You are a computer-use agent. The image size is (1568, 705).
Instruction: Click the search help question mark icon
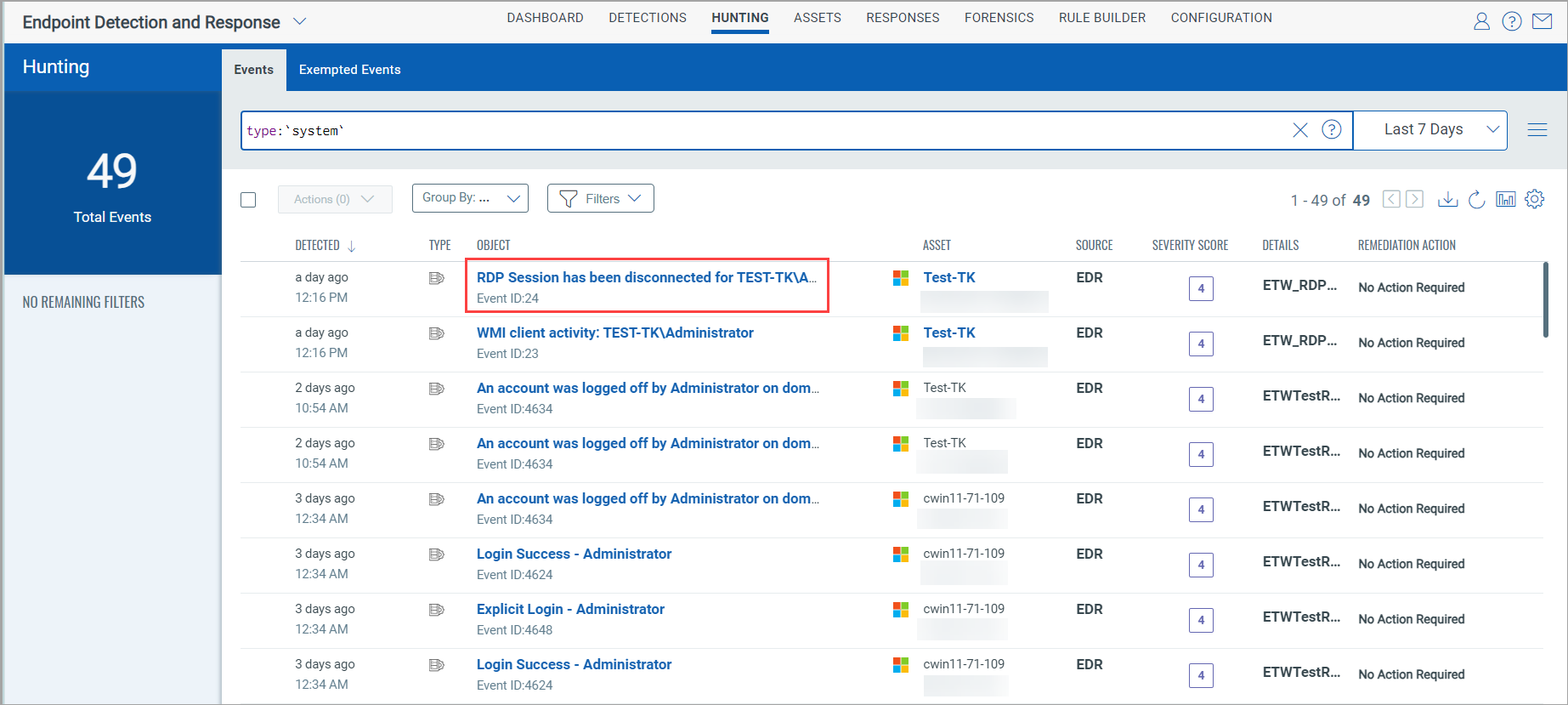coord(1331,129)
